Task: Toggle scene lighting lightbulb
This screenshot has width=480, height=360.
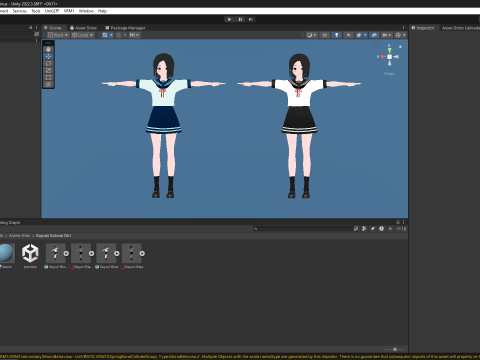Action: pos(337,35)
